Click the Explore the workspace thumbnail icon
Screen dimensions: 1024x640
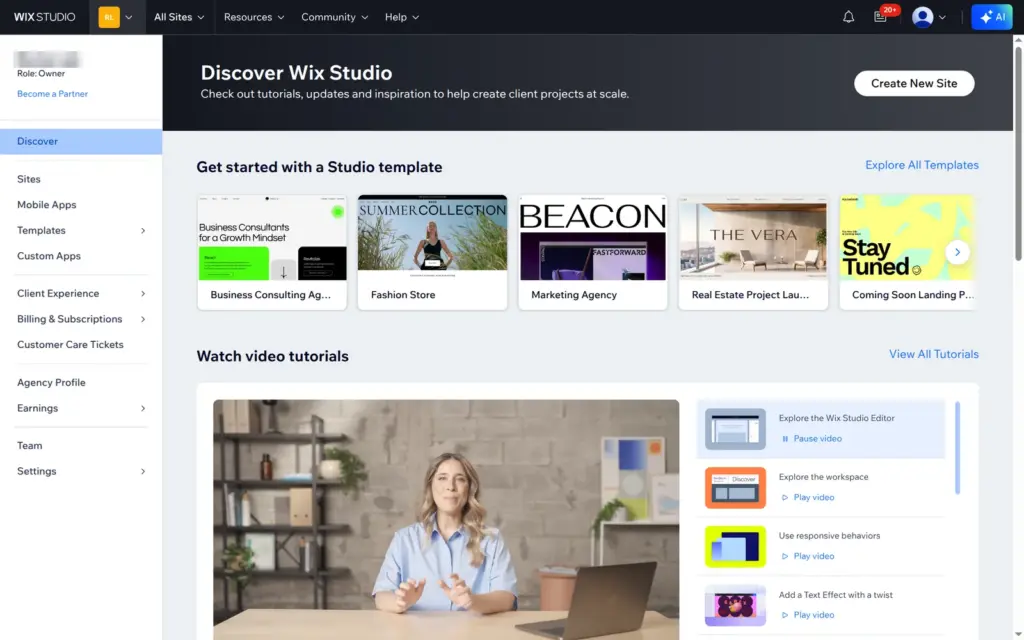pyautogui.click(x=735, y=487)
